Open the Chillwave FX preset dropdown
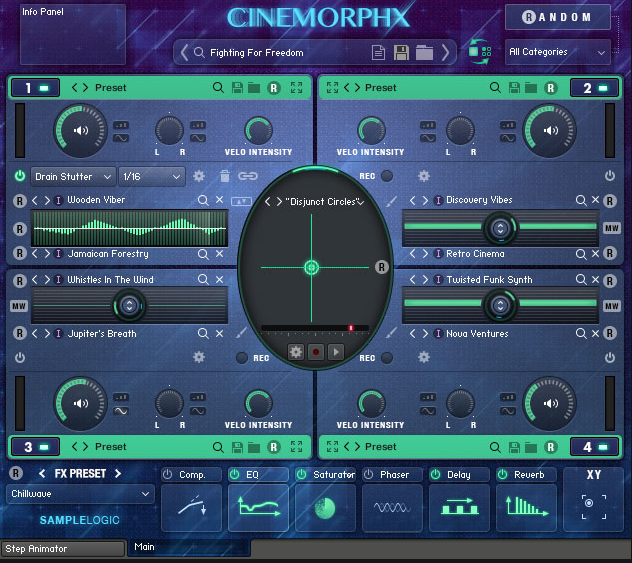 (x=80, y=494)
